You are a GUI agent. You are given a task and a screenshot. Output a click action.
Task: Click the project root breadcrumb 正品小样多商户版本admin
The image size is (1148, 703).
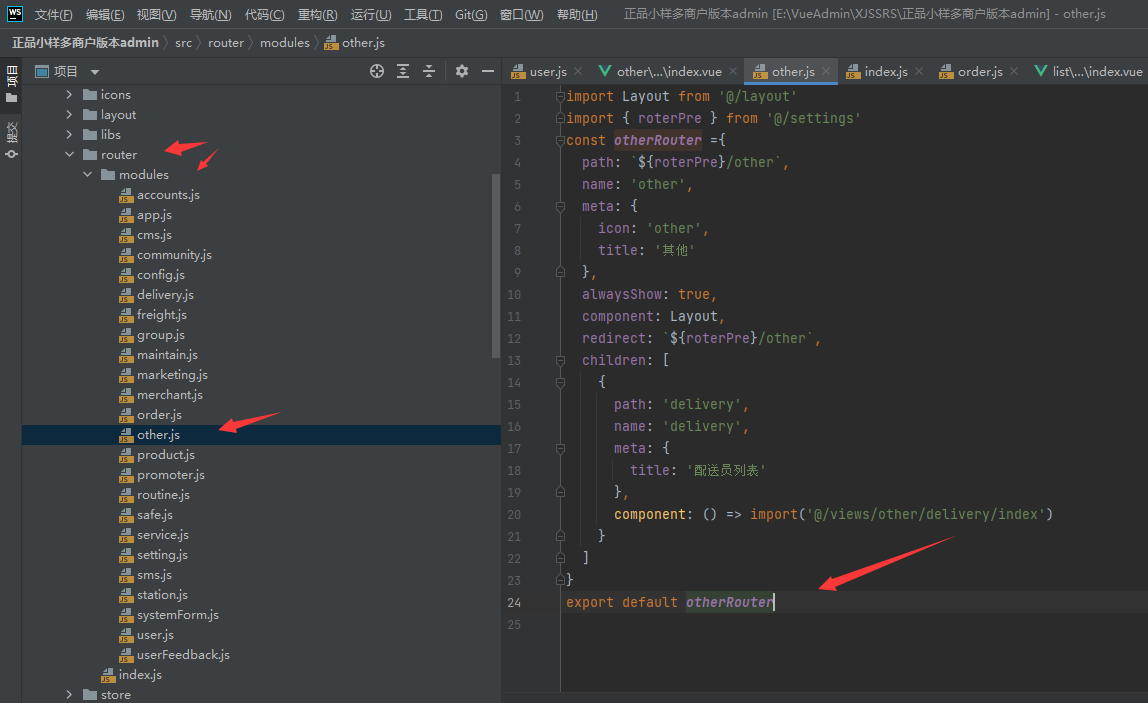pyautogui.click(x=85, y=42)
